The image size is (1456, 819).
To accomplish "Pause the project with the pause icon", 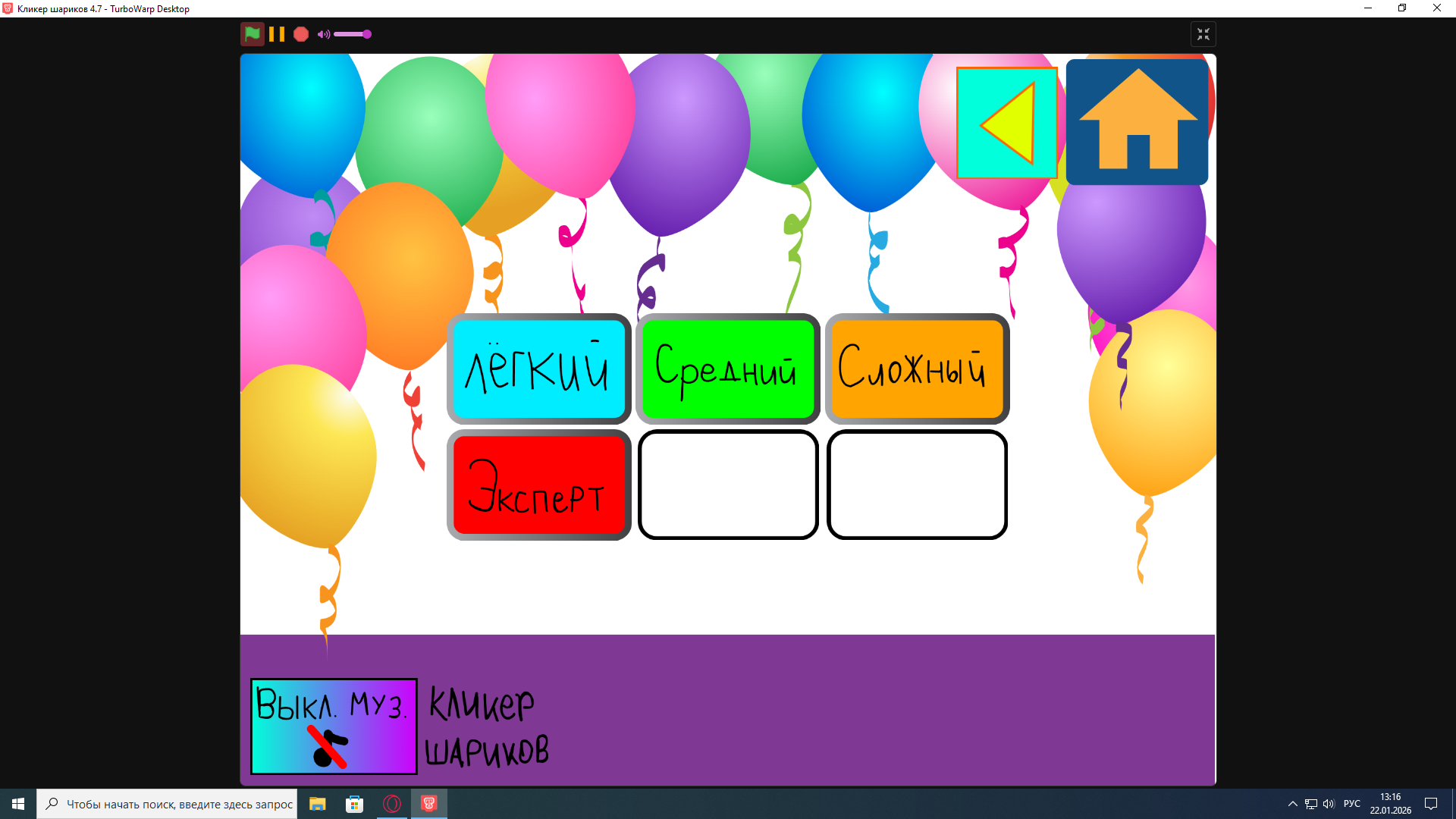I will point(277,34).
